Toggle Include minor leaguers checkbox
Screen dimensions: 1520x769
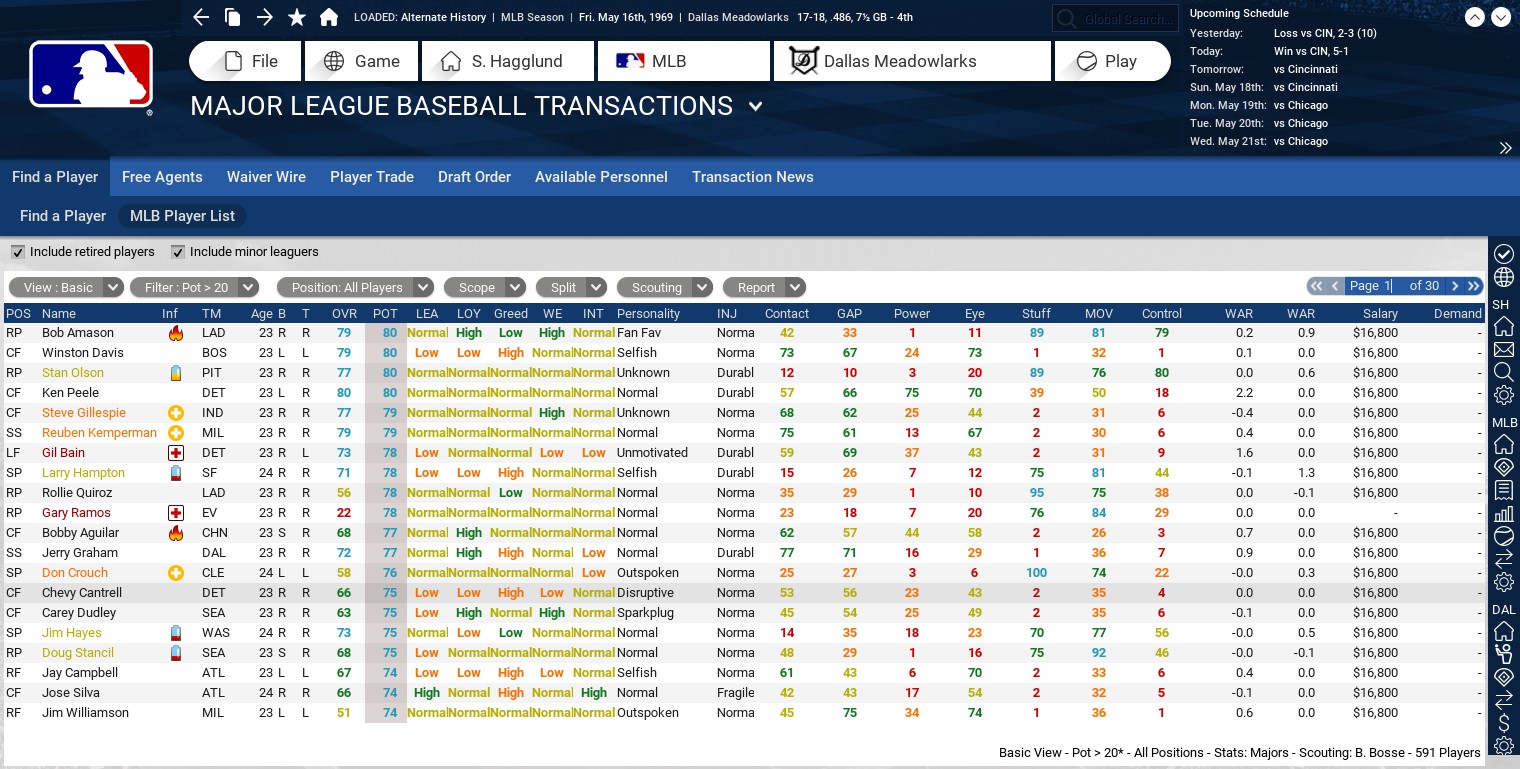click(178, 252)
